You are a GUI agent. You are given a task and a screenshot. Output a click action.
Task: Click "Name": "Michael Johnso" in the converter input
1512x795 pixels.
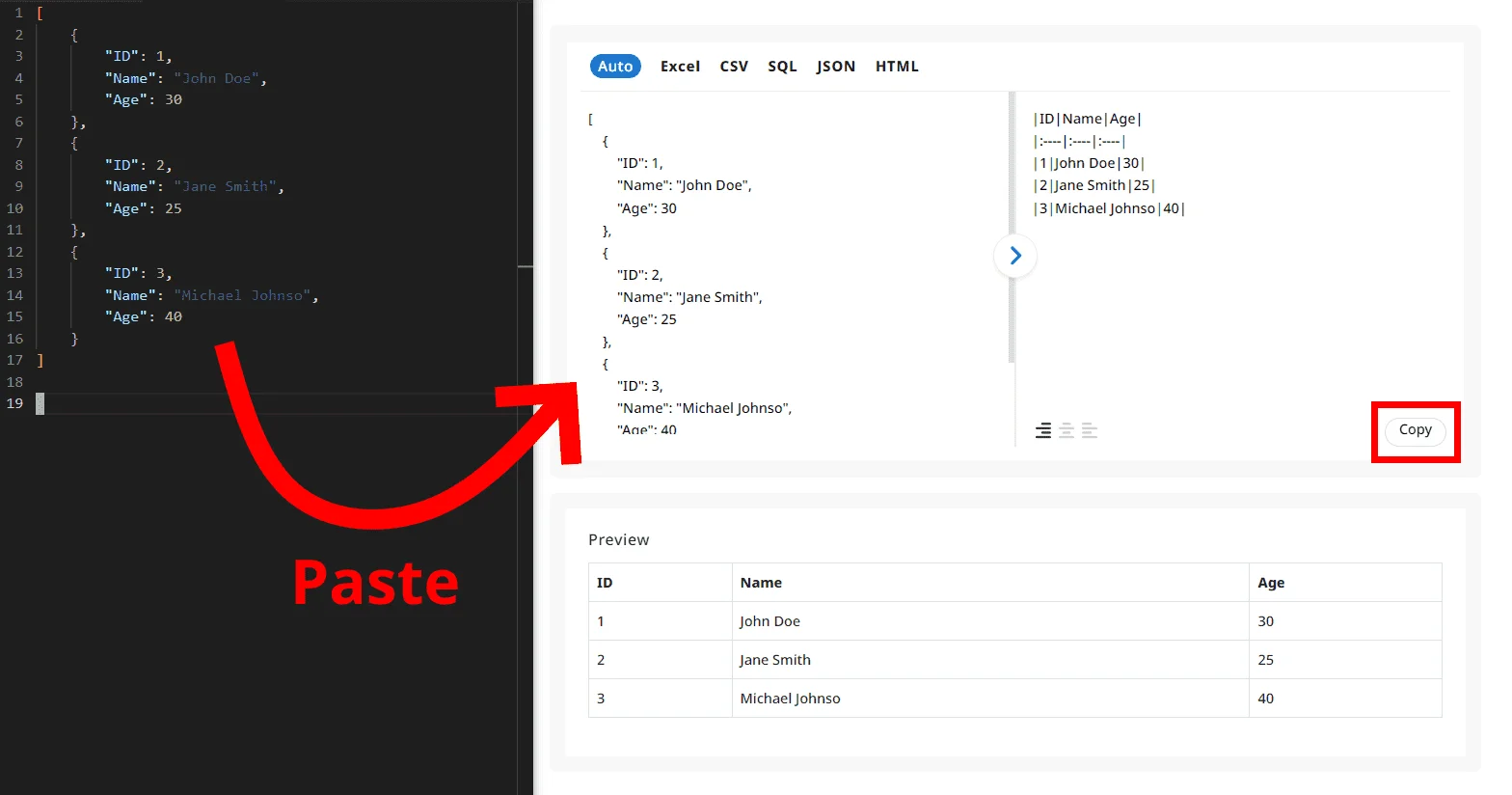(x=705, y=408)
